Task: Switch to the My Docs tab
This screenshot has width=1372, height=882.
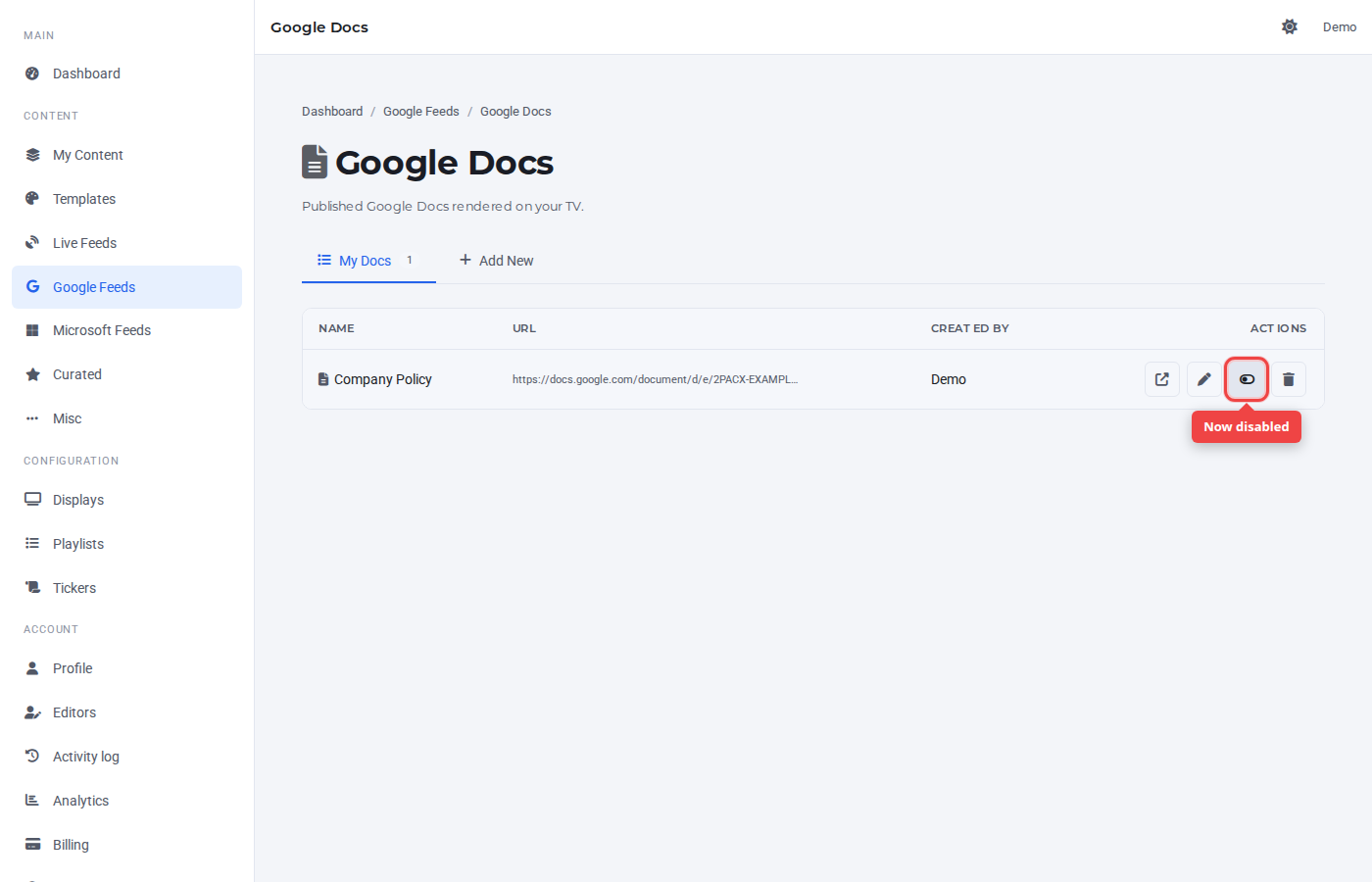Action: pyautogui.click(x=368, y=261)
